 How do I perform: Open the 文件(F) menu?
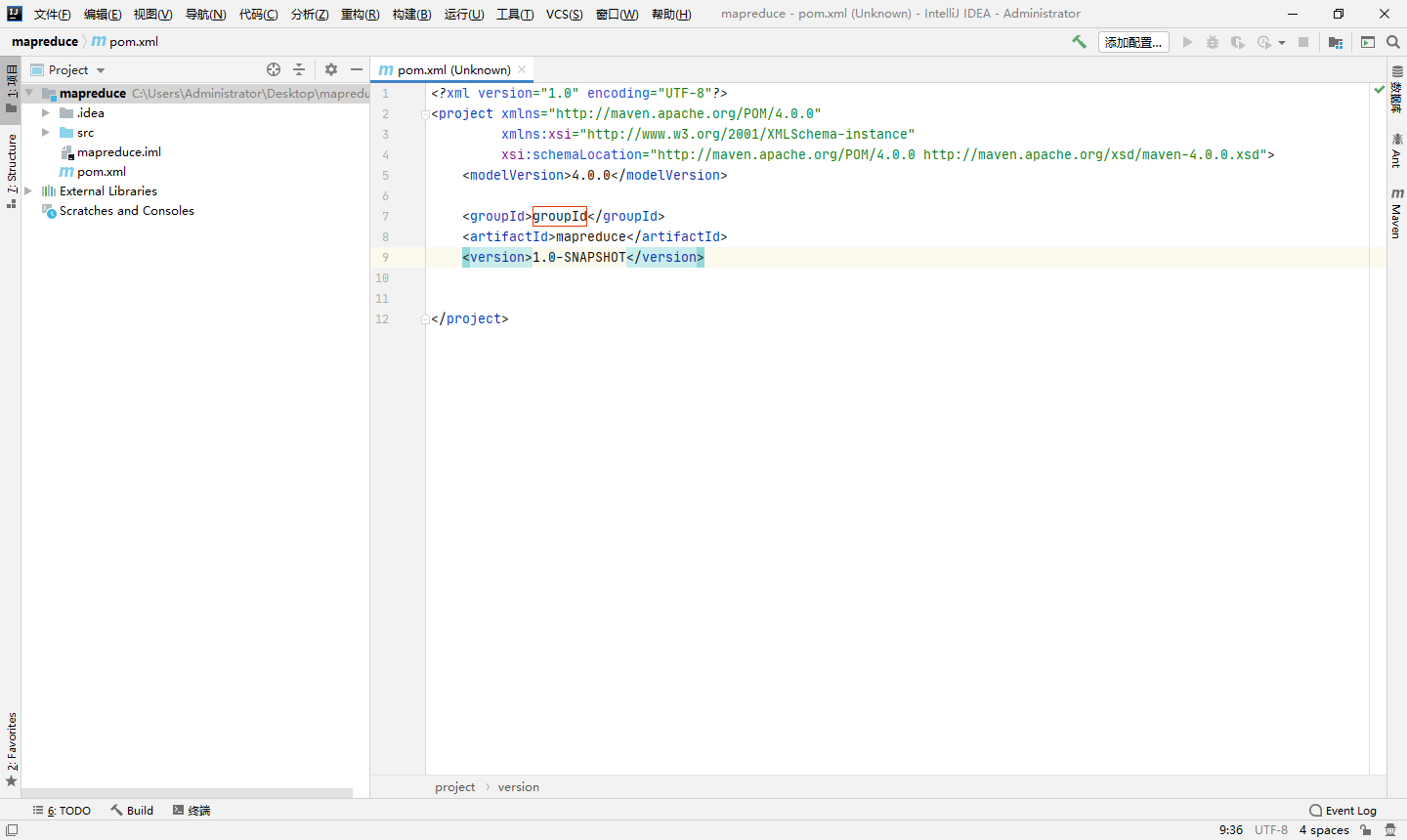pyautogui.click(x=53, y=14)
